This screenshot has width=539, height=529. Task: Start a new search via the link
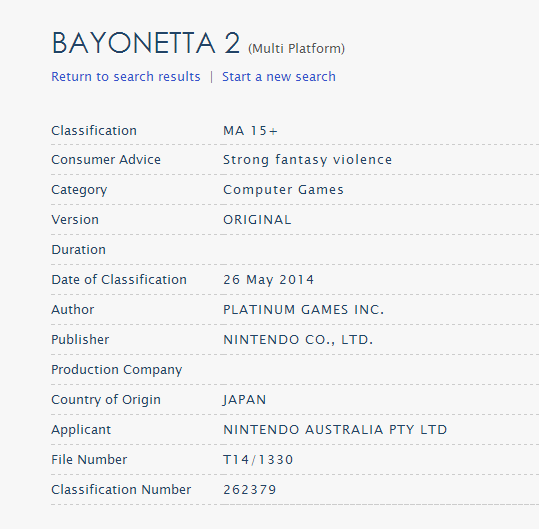click(x=278, y=76)
